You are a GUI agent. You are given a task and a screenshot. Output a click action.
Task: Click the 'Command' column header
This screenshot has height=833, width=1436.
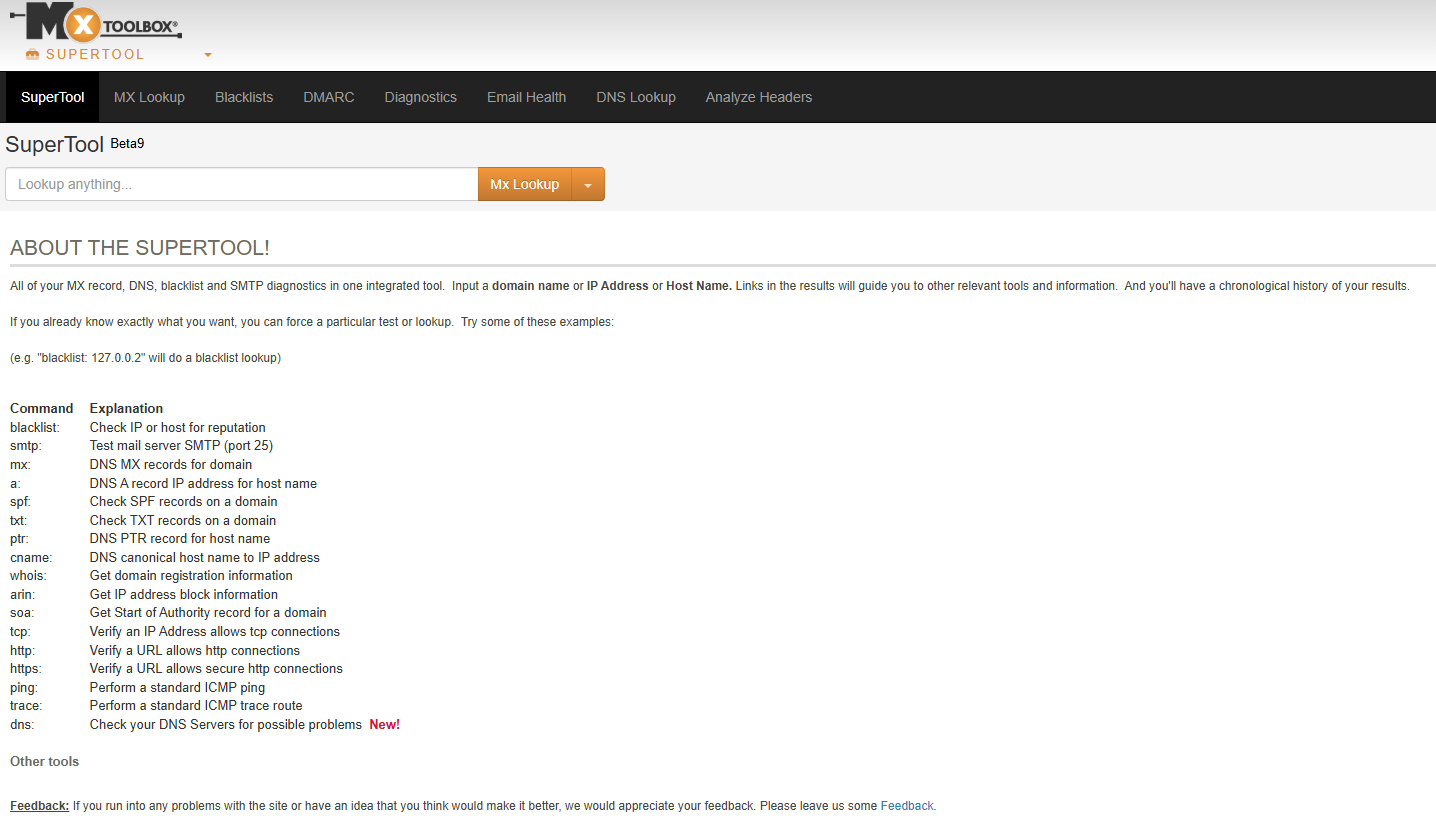coord(42,408)
